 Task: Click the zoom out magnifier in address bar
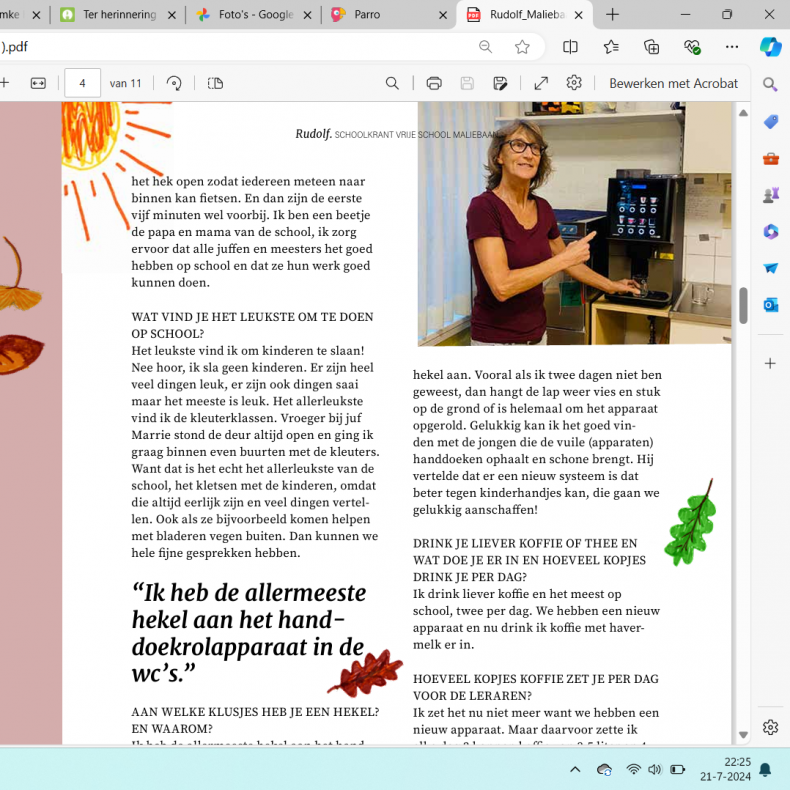pos(485,47)
